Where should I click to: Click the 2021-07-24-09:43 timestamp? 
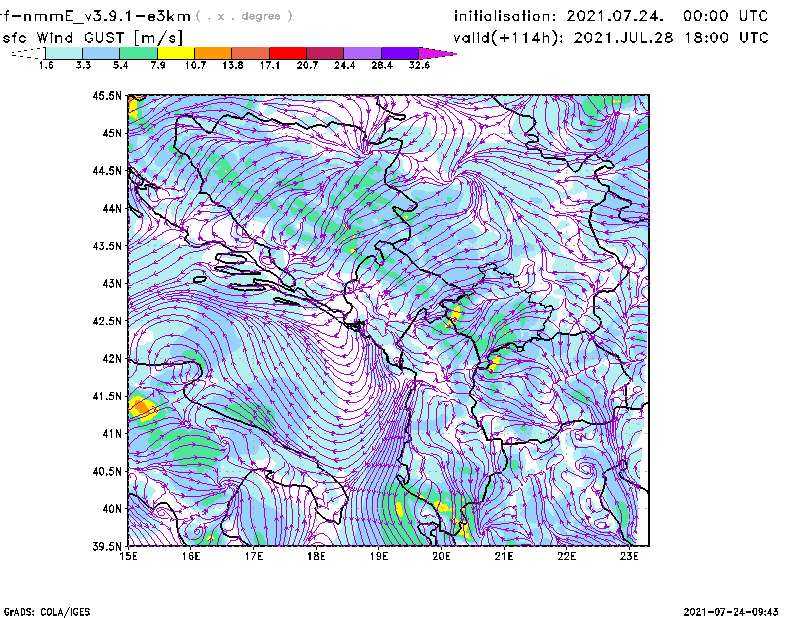[x=731, y=612]
